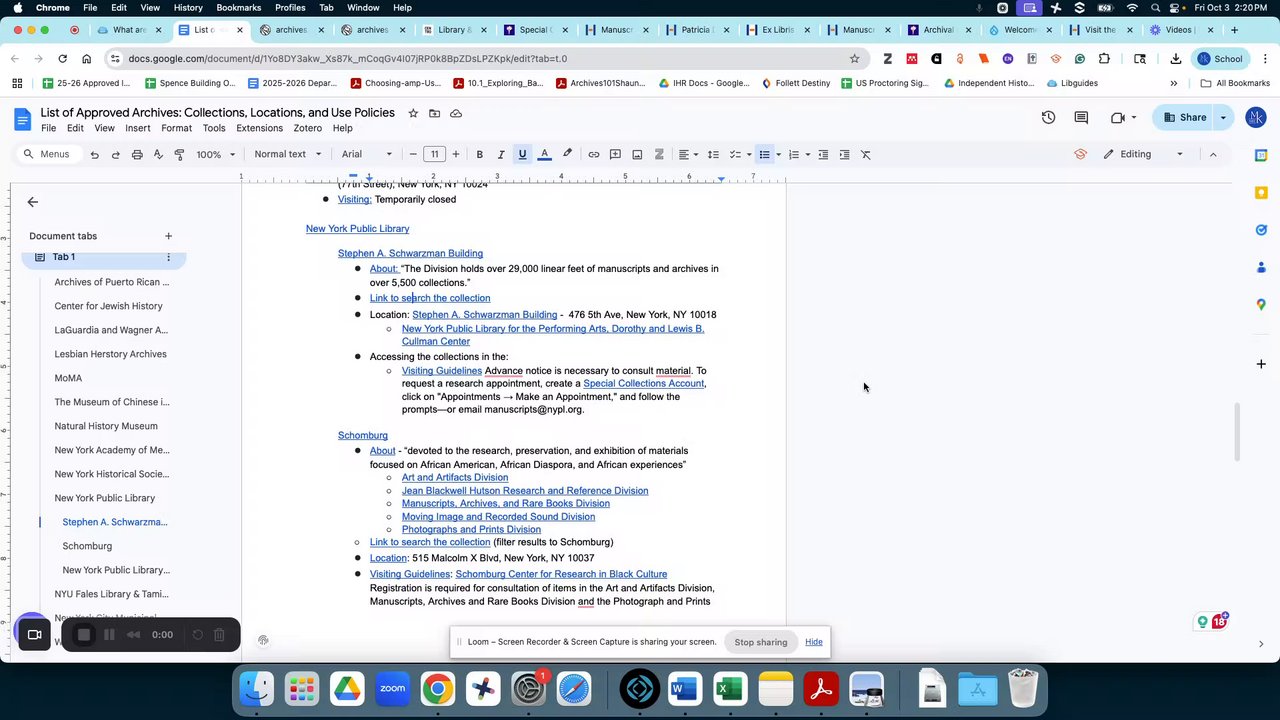Click the document vertical scrollbar thumb

1236,432
